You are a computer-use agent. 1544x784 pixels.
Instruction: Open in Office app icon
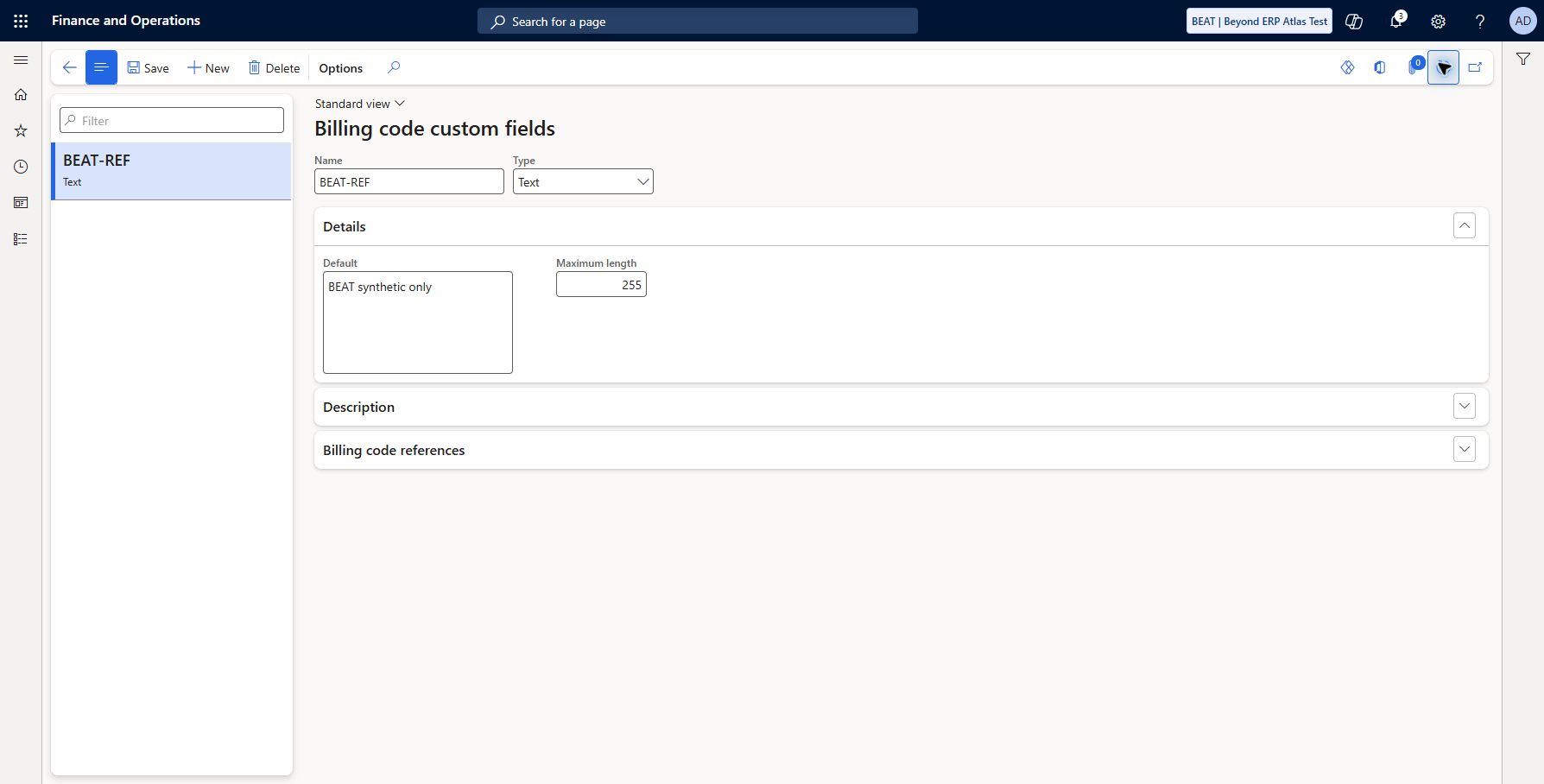[x=1379, y=67]
